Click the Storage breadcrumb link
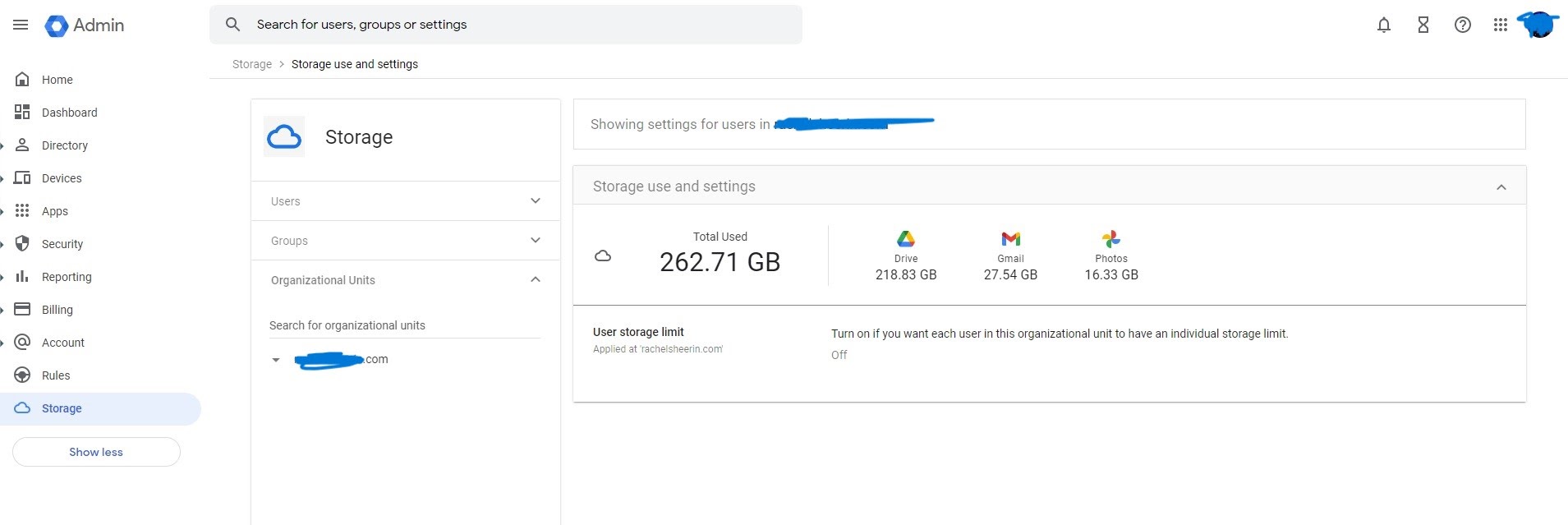Image resolution: width=1568 pixels, height=525 pixels. 252,64
